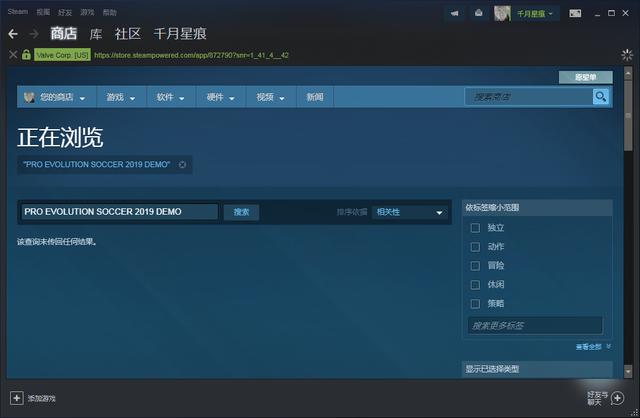Open the inbox envelope icon
The height and width of the screenshot is (418, 640).
pyautogui.click(x=479, y=13)
